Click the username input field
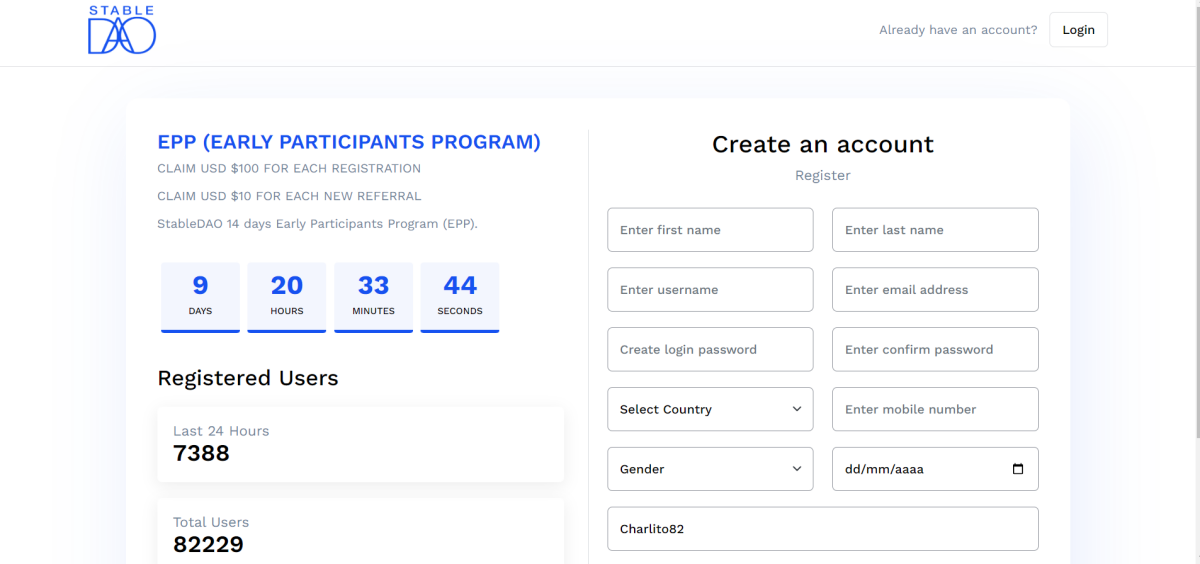1200x564 pixels. tap(710, 290)
